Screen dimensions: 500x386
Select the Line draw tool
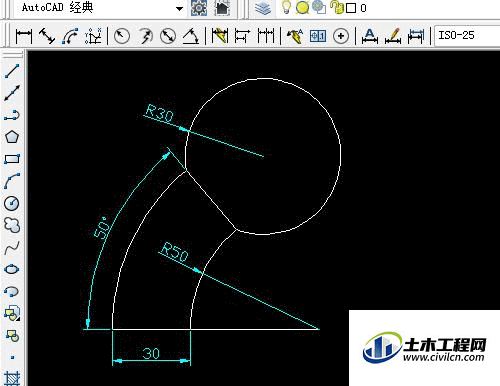[12, 71]
